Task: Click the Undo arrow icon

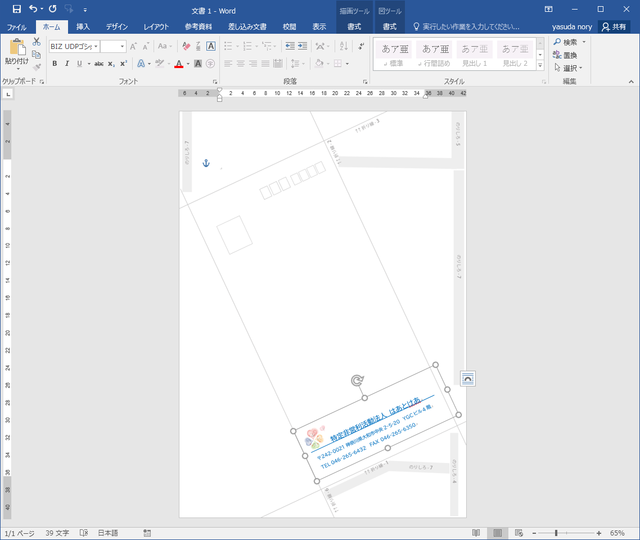Action: pos(34,9)
